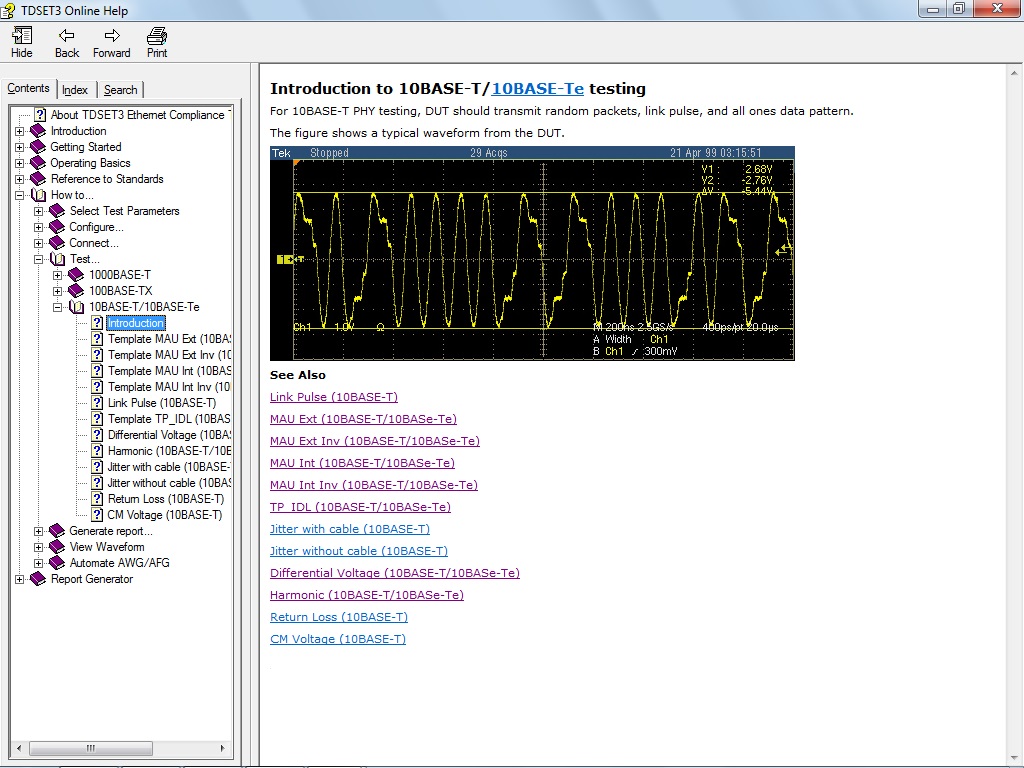The width and height of the screenshot is (1024, 768).
Task: Click the contents scroll left arrow
Action: tap(18, 748)
